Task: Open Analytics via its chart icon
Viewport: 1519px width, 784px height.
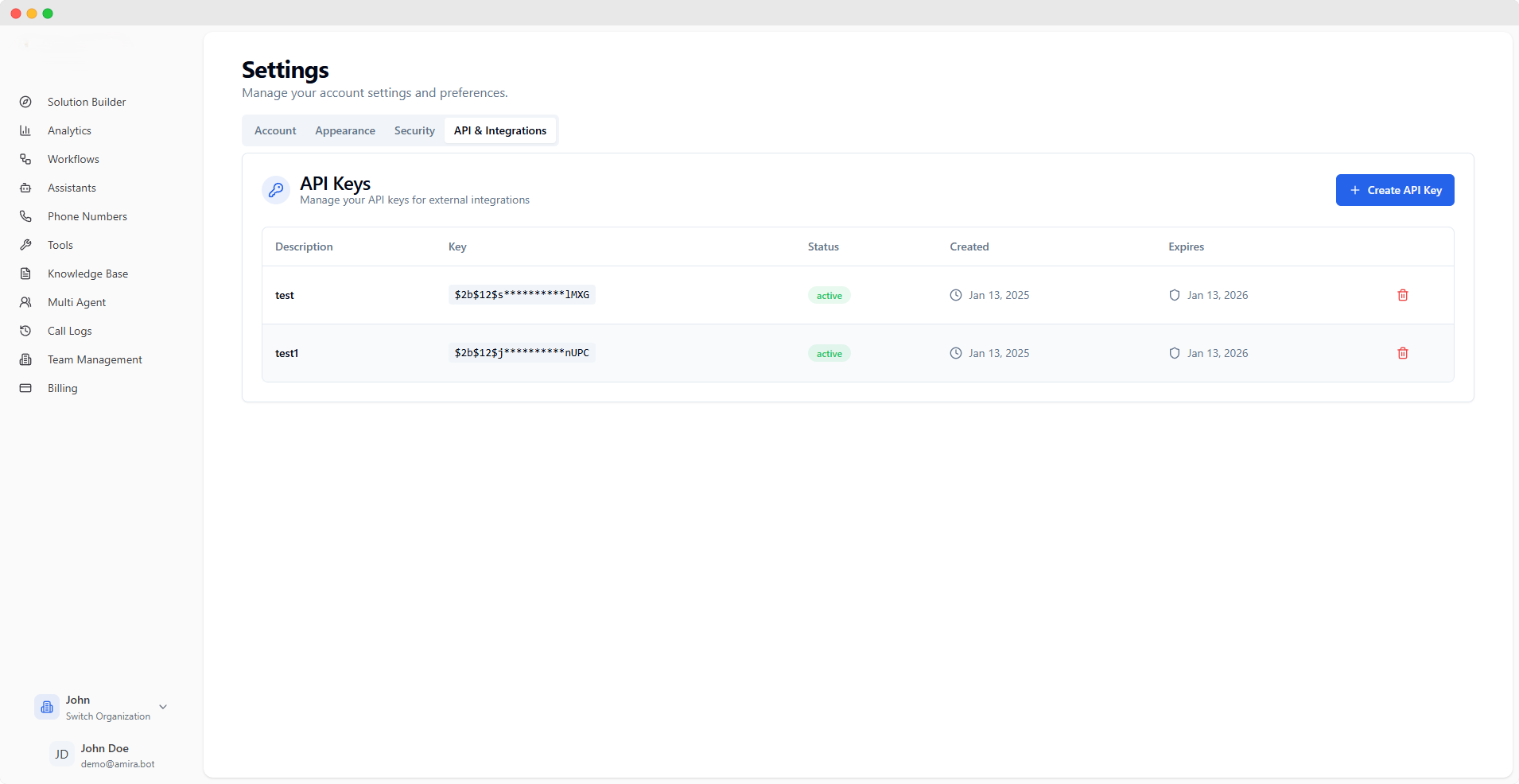Action: click(x=26, y=130)
